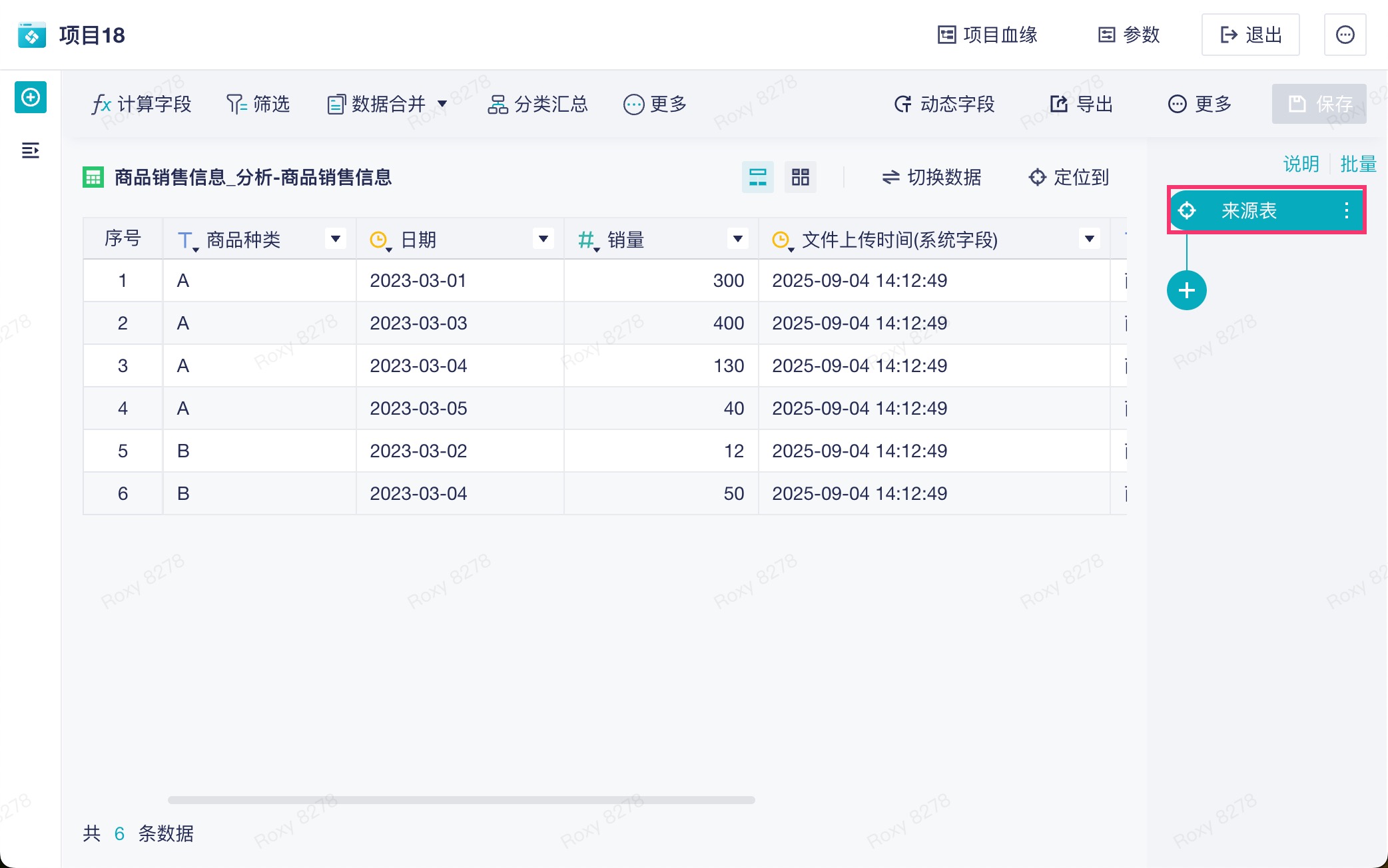Screen dimensions: 1388x868
Task: Open the 分类汇总 toolbar item
Action: pos(538,104)
